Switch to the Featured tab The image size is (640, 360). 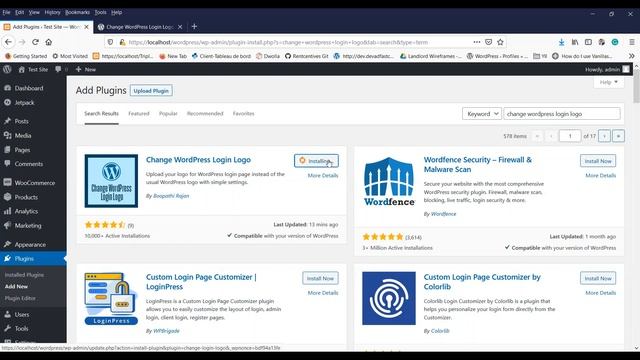139,113
